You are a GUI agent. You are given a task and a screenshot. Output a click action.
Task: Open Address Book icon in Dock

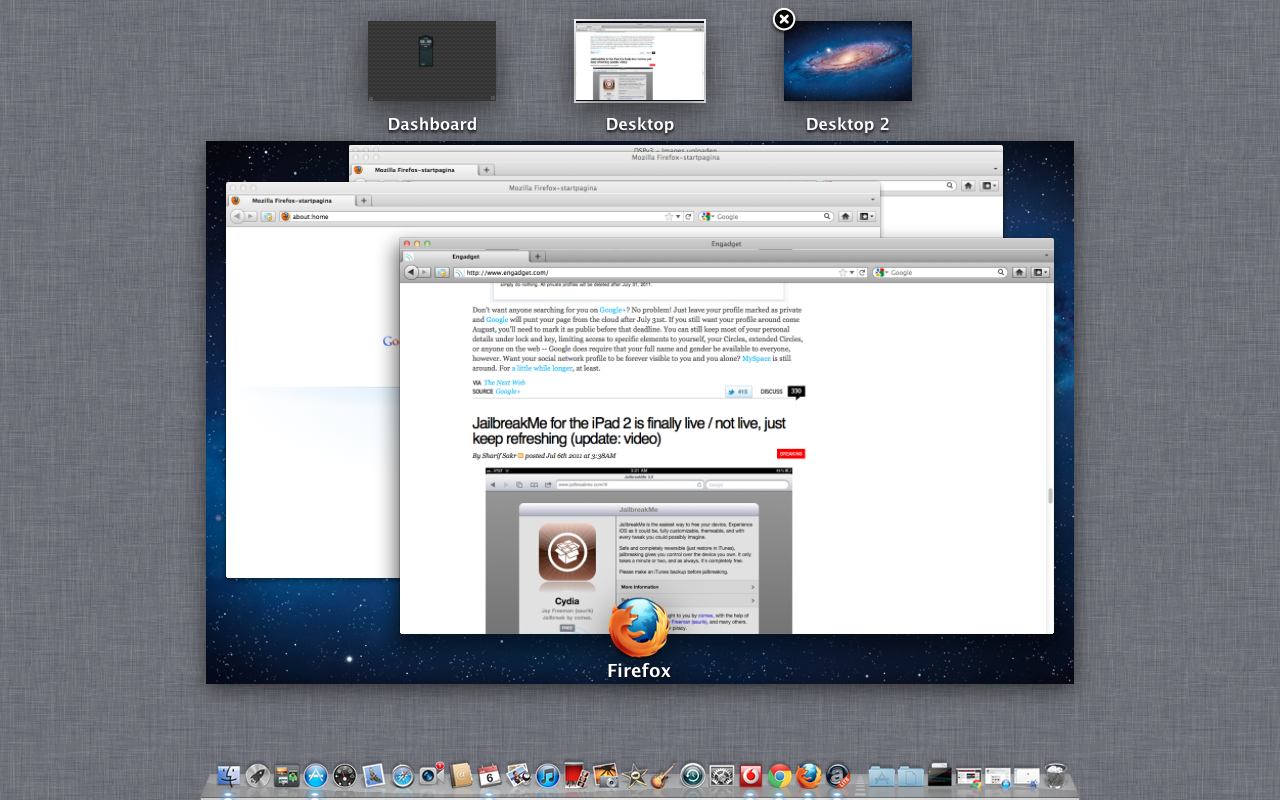pyautogui.click(x=461, y=776)
